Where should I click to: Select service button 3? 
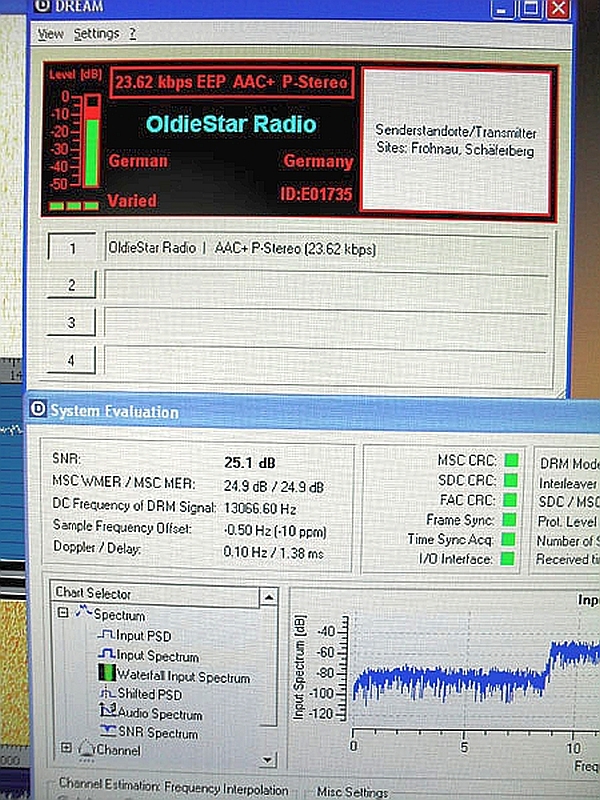click(72, 322)
